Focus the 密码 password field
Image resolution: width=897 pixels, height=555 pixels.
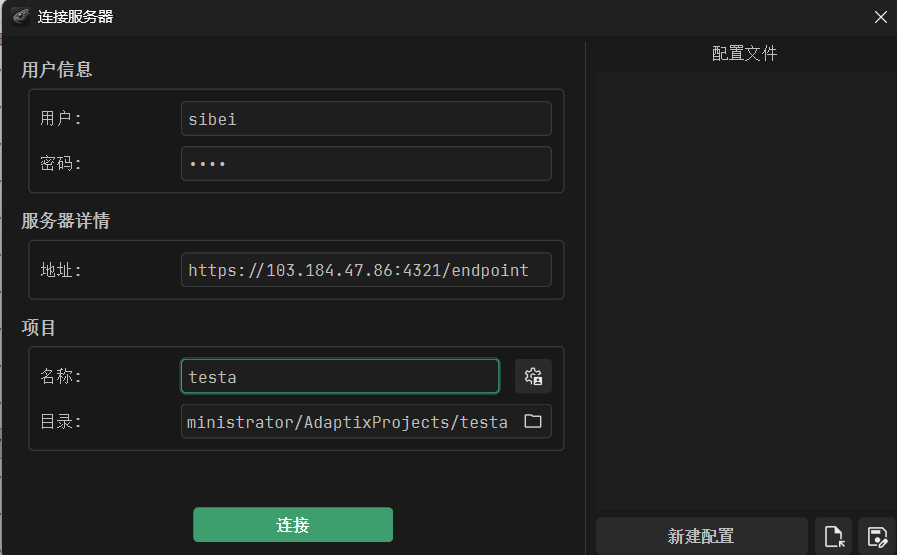(x=366, y=164)
